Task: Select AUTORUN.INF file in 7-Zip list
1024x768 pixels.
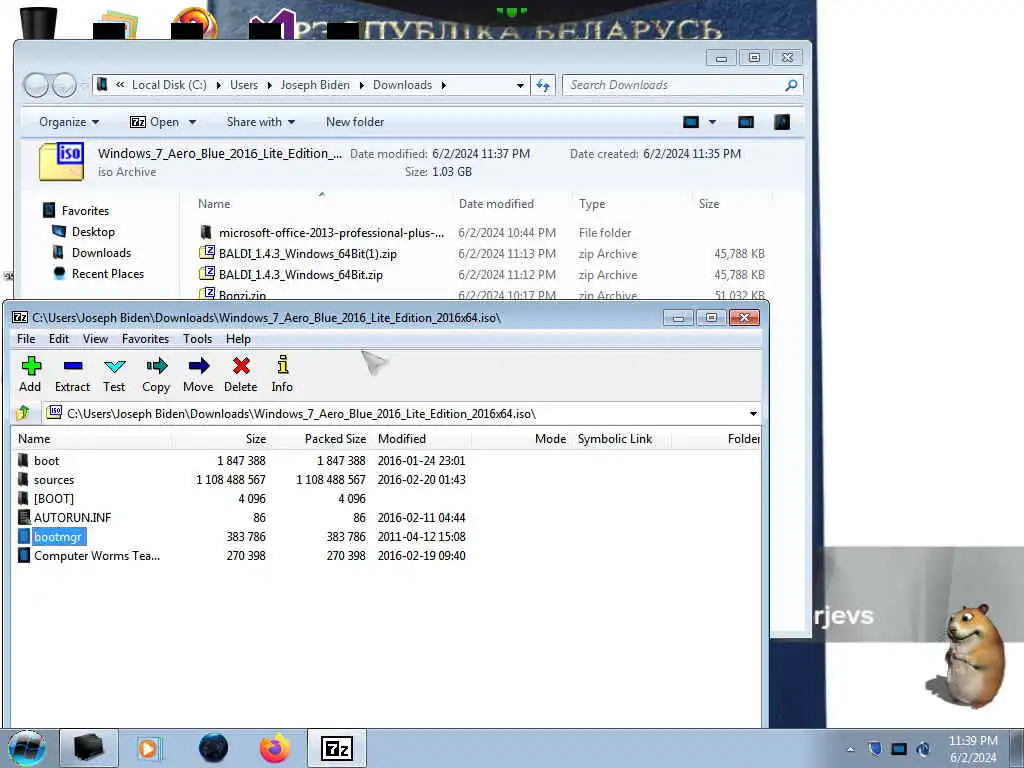Action: [72, 517]
